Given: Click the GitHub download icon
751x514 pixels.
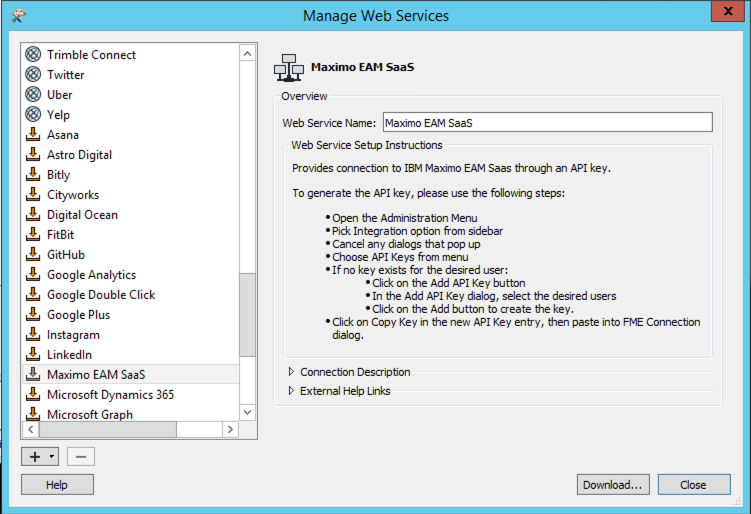Looking at the screenshot, I should coord(33,254).
